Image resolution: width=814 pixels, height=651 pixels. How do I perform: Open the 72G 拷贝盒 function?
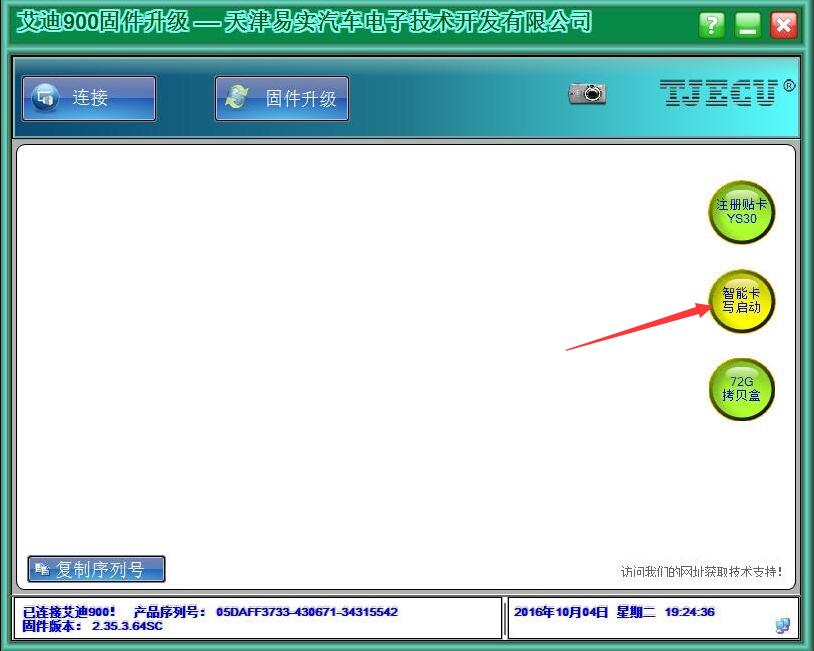[x=741, y=389]
